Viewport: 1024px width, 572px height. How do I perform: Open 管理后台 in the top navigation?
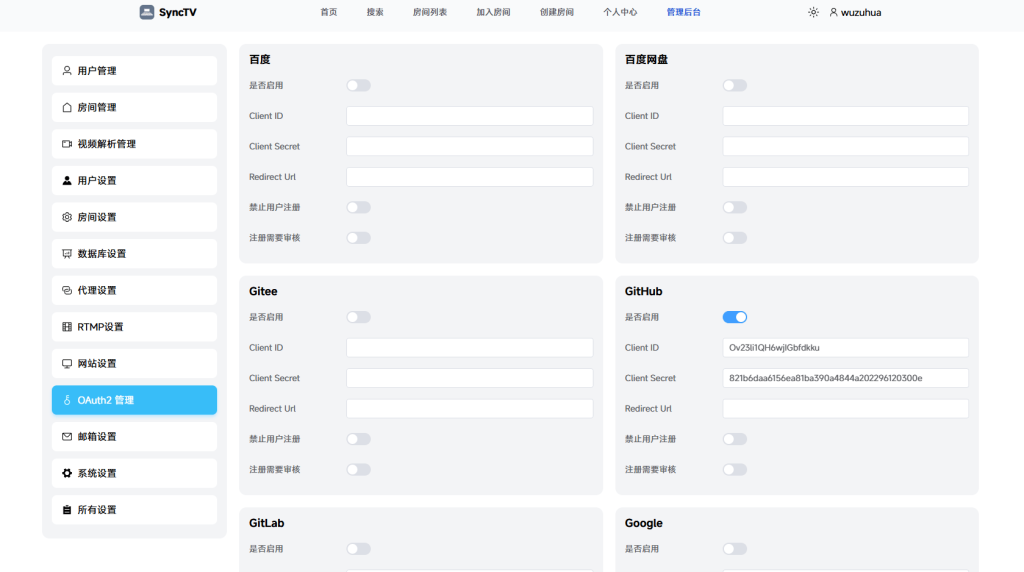tap(683, 12)
